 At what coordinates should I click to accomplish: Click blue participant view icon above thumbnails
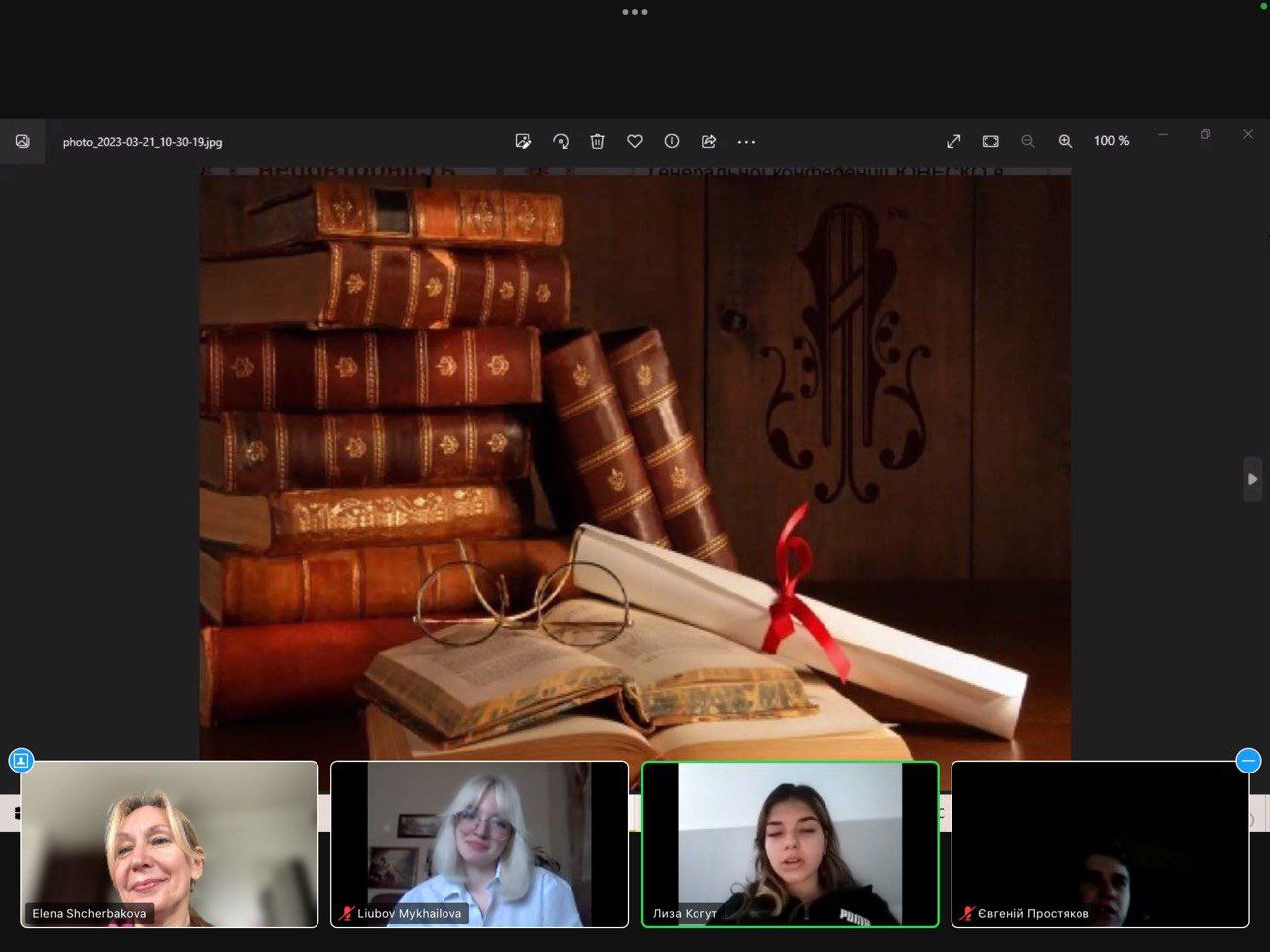[x=21, y=761]
